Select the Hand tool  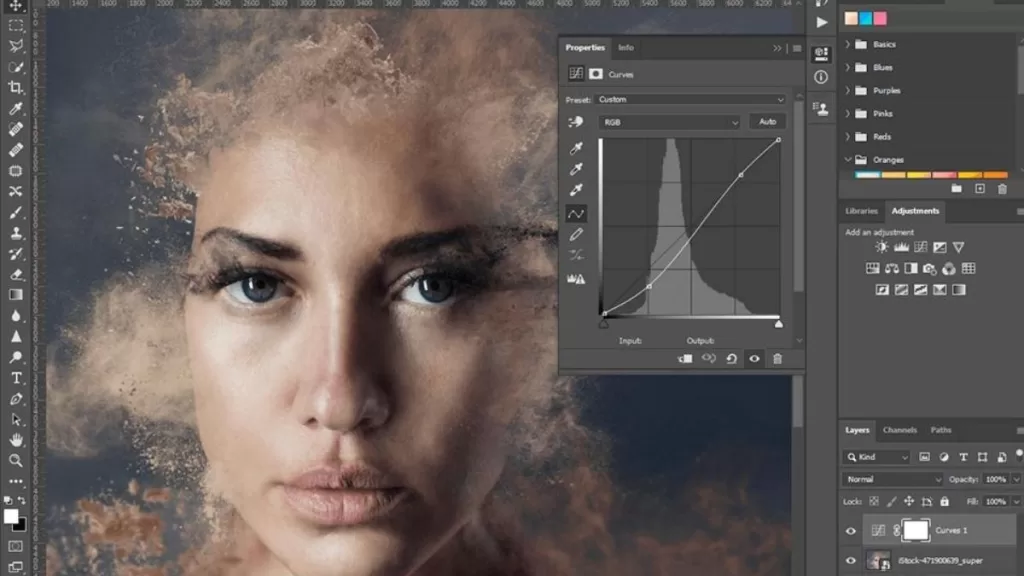16,440
